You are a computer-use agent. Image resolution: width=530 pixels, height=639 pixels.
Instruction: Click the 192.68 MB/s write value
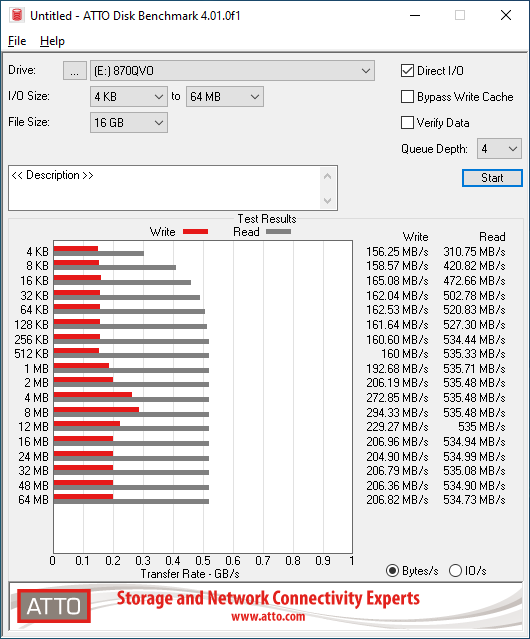tap(397, 369)
